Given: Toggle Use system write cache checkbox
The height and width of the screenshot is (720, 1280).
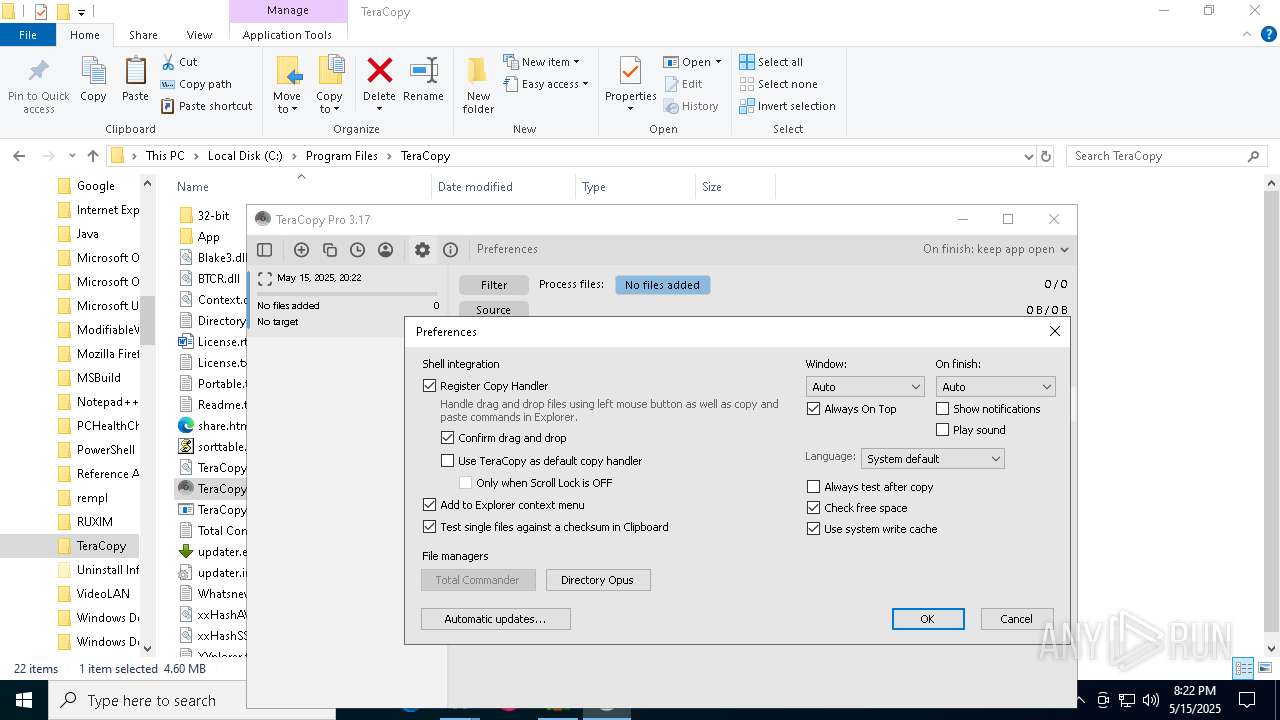Looking at the screenshot, I should [x=814, y=529].
